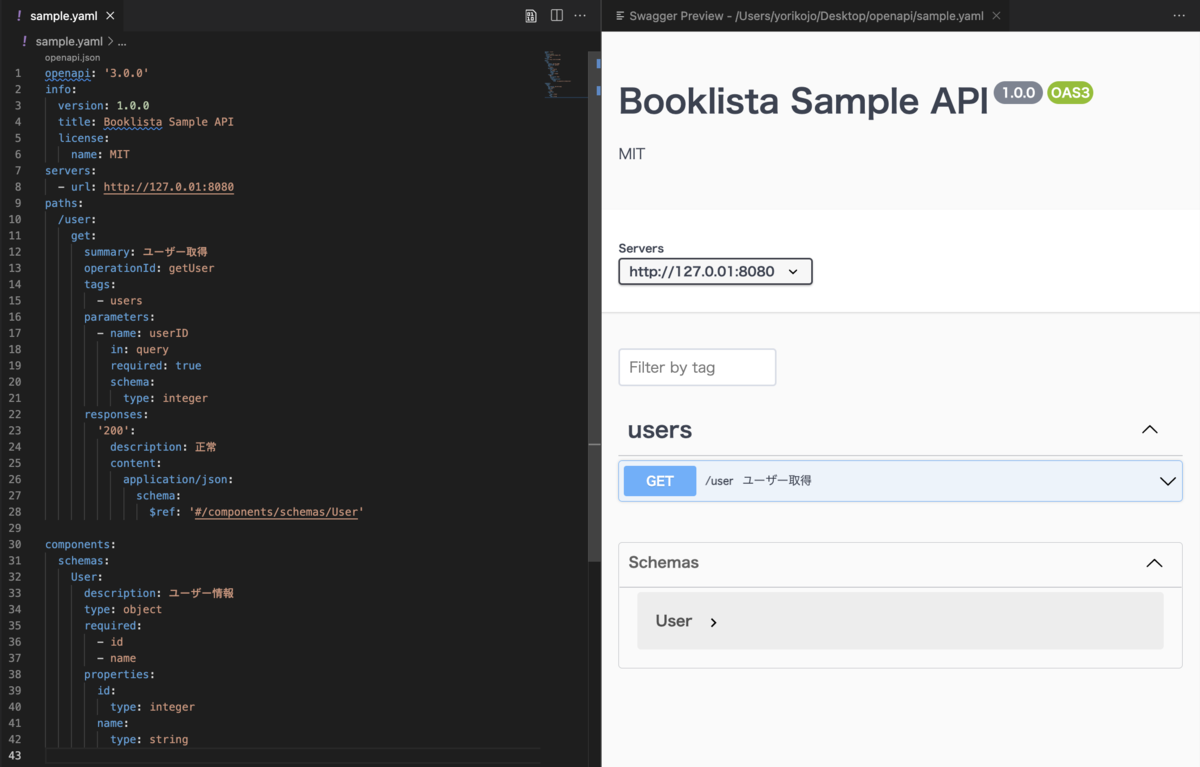Click the Filter by tag input

click(697, 367)
